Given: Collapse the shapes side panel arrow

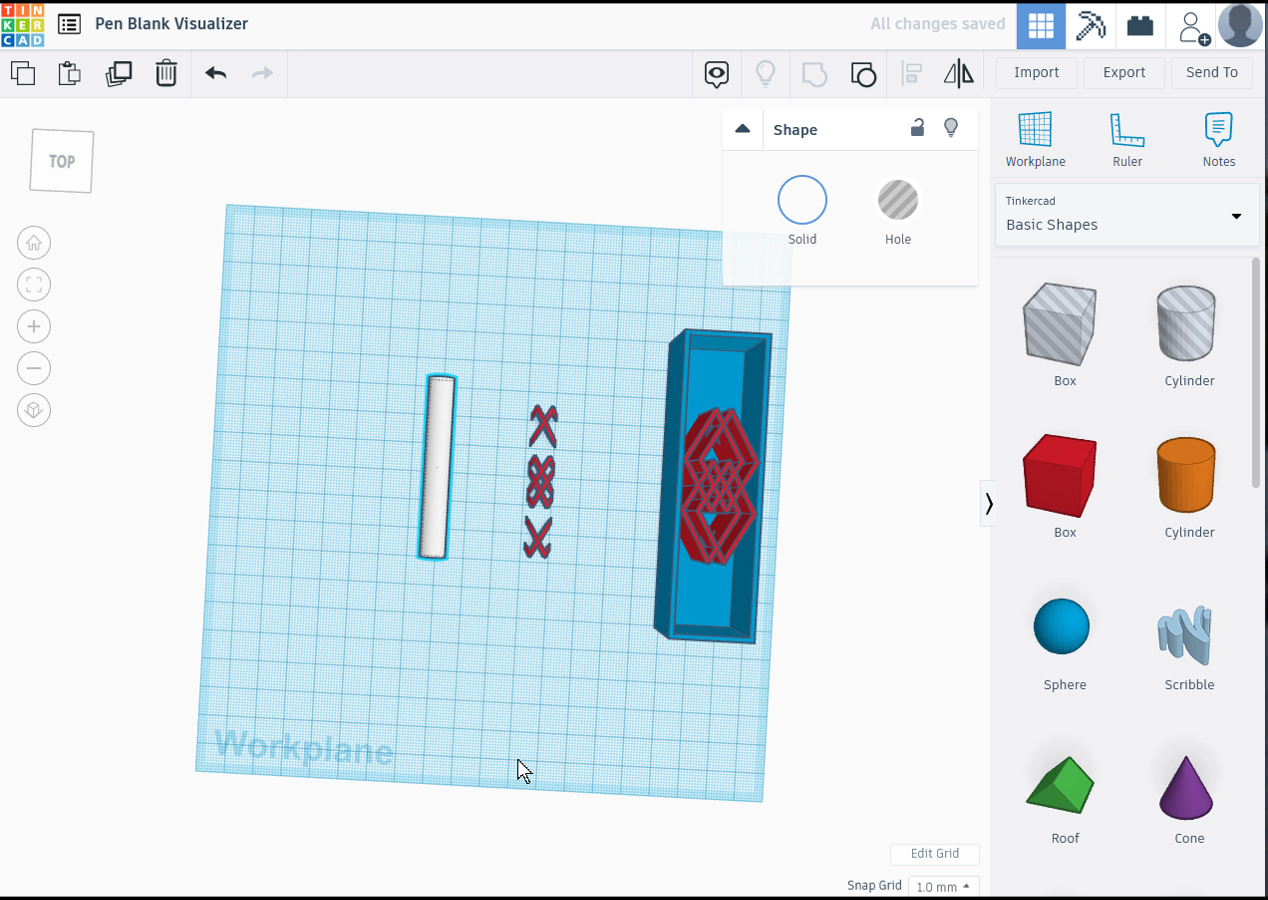Looking at the screenshot, I should click(x=988, y=503).
